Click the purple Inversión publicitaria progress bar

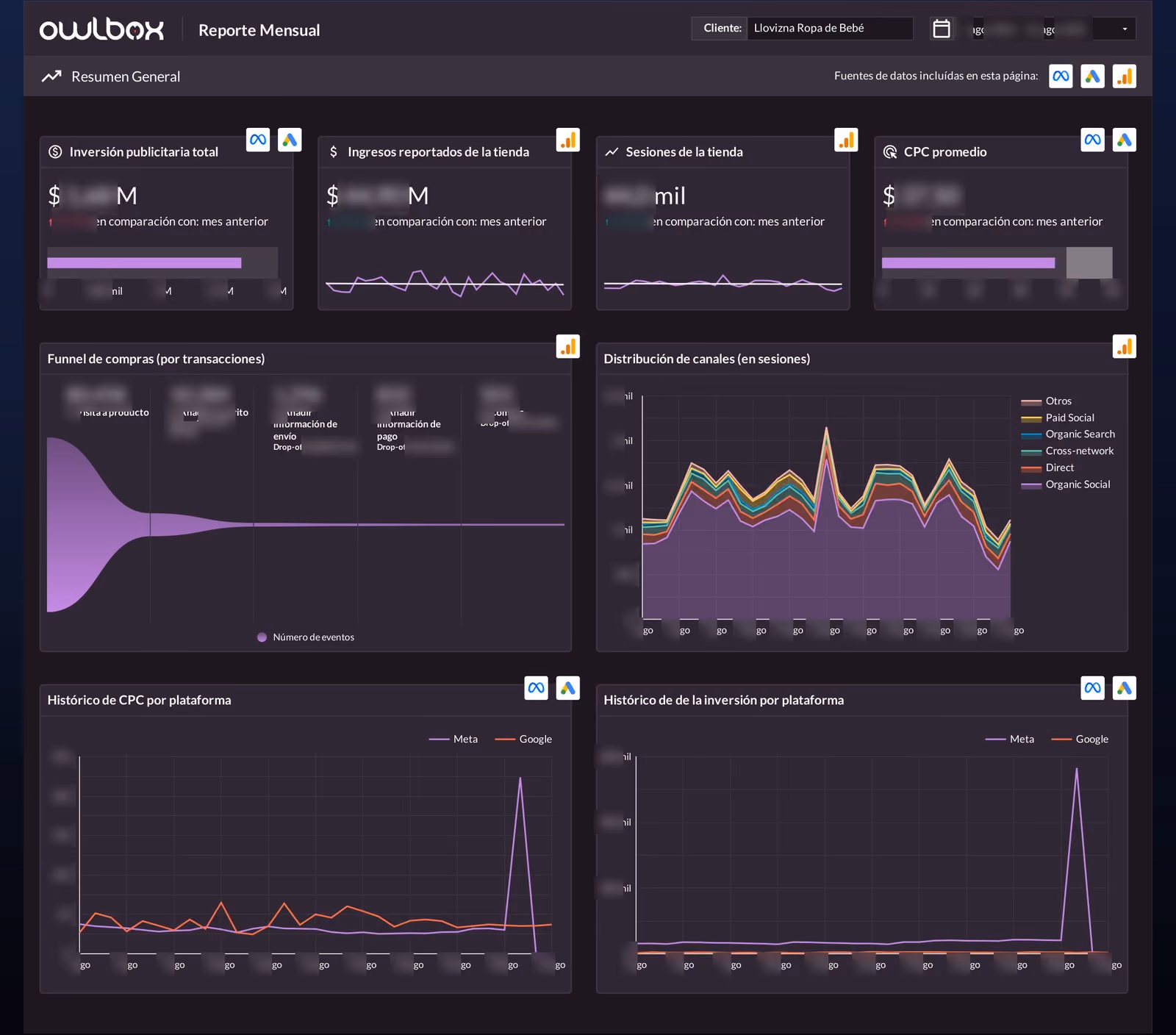[144, 263]
